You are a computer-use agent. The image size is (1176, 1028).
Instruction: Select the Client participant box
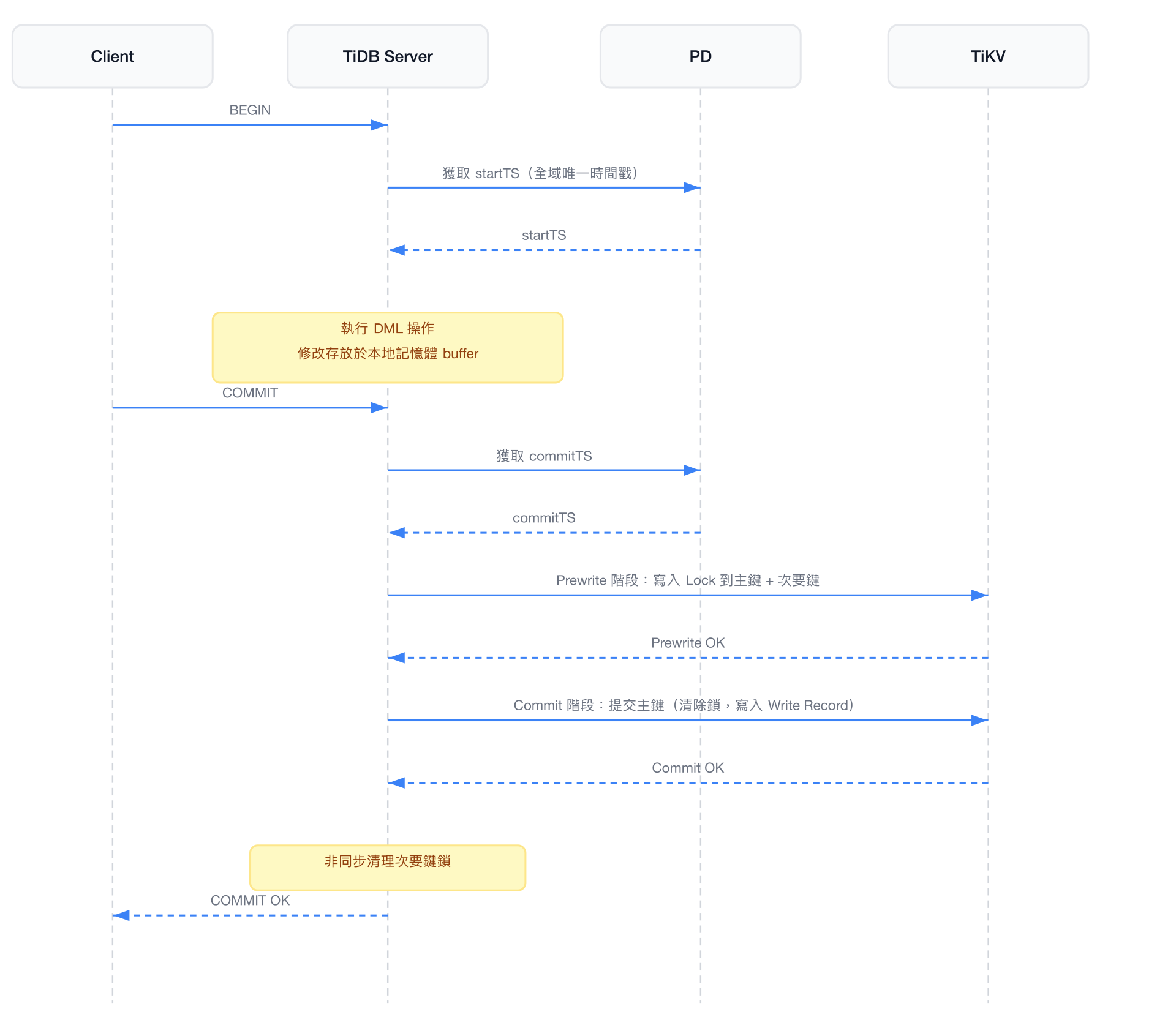click(x=113, y=56)
